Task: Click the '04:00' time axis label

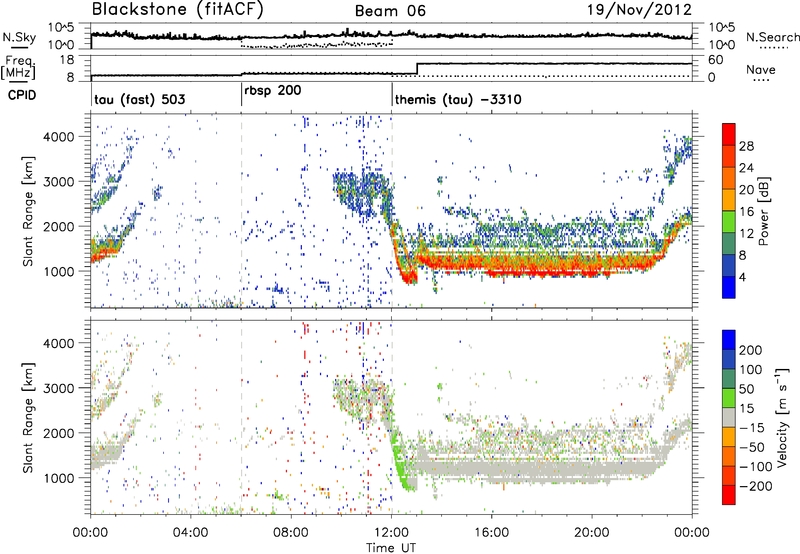Action: (x=190, y=533)
